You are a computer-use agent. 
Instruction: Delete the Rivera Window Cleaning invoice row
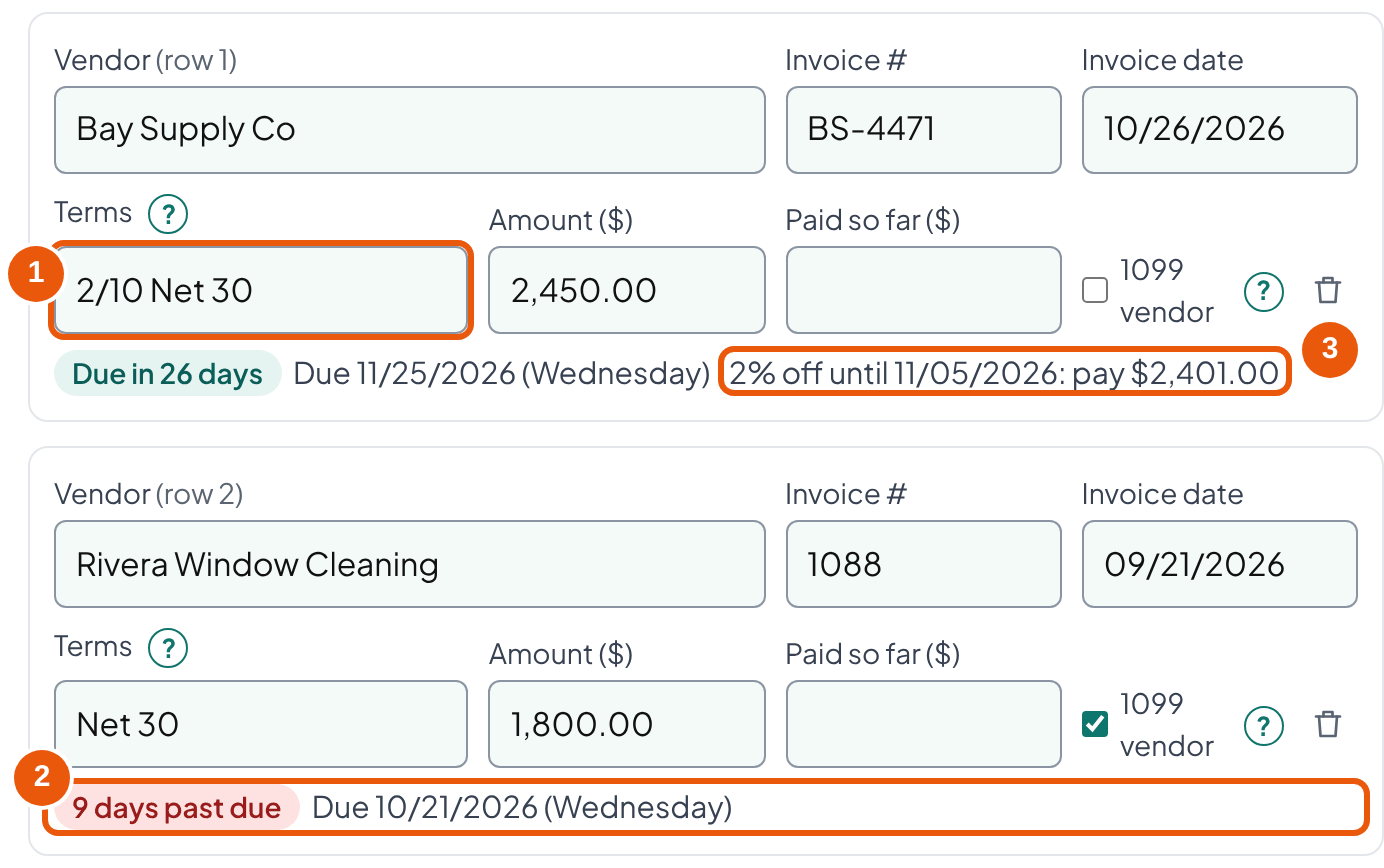[1328, 725]
